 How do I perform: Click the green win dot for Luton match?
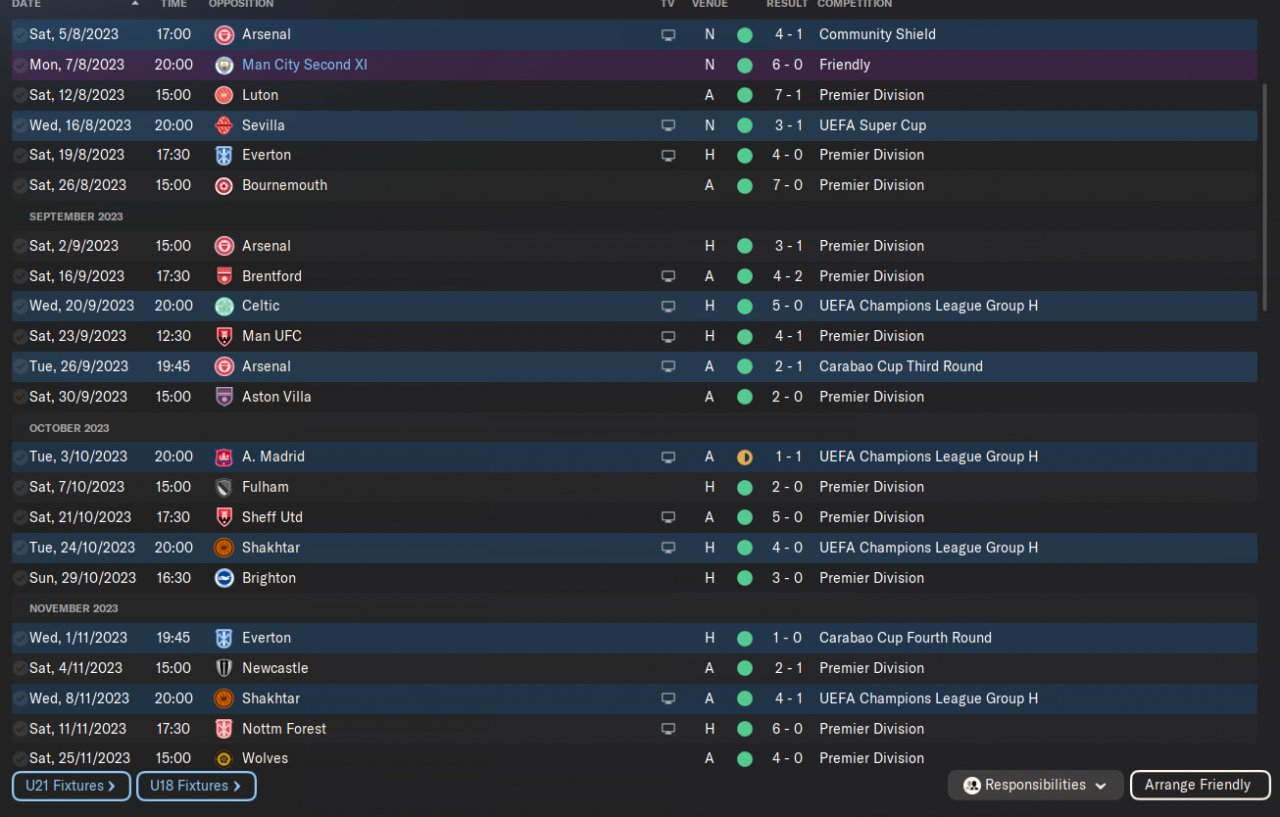coord(744,95)
